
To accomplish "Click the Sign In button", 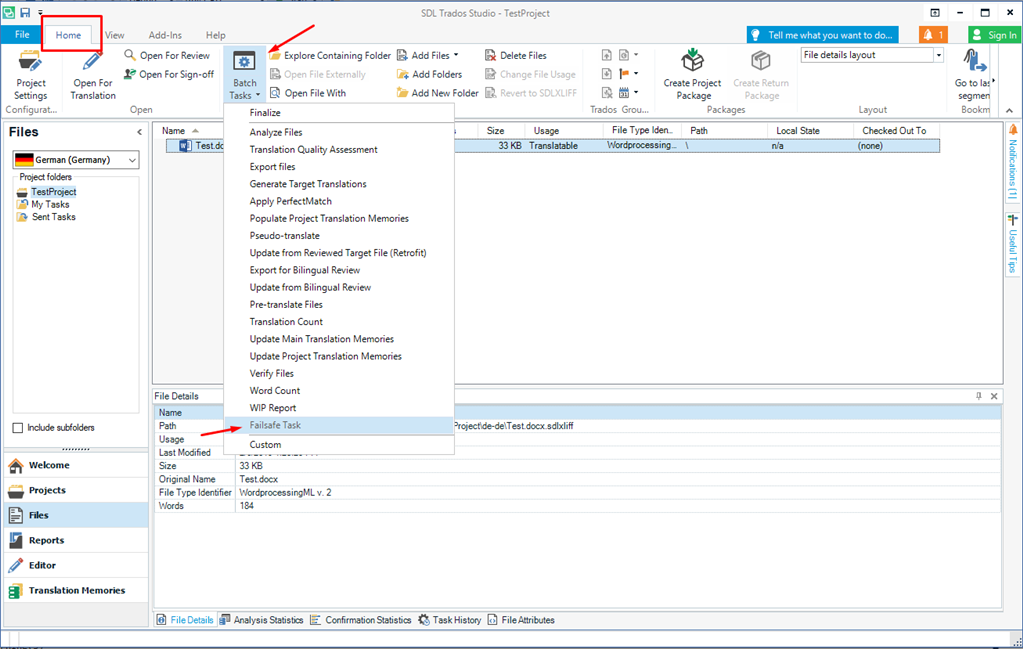I will pos(993,35).
